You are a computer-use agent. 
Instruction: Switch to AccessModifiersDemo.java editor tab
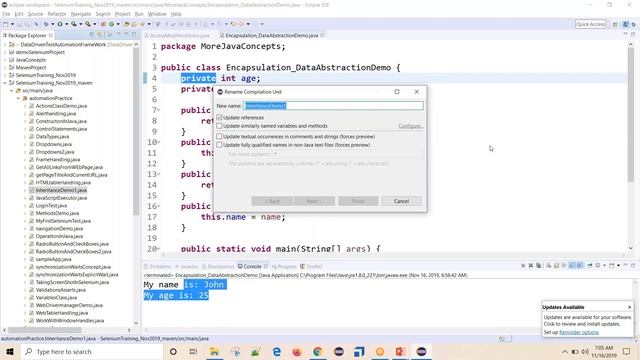tap(179, 36)
